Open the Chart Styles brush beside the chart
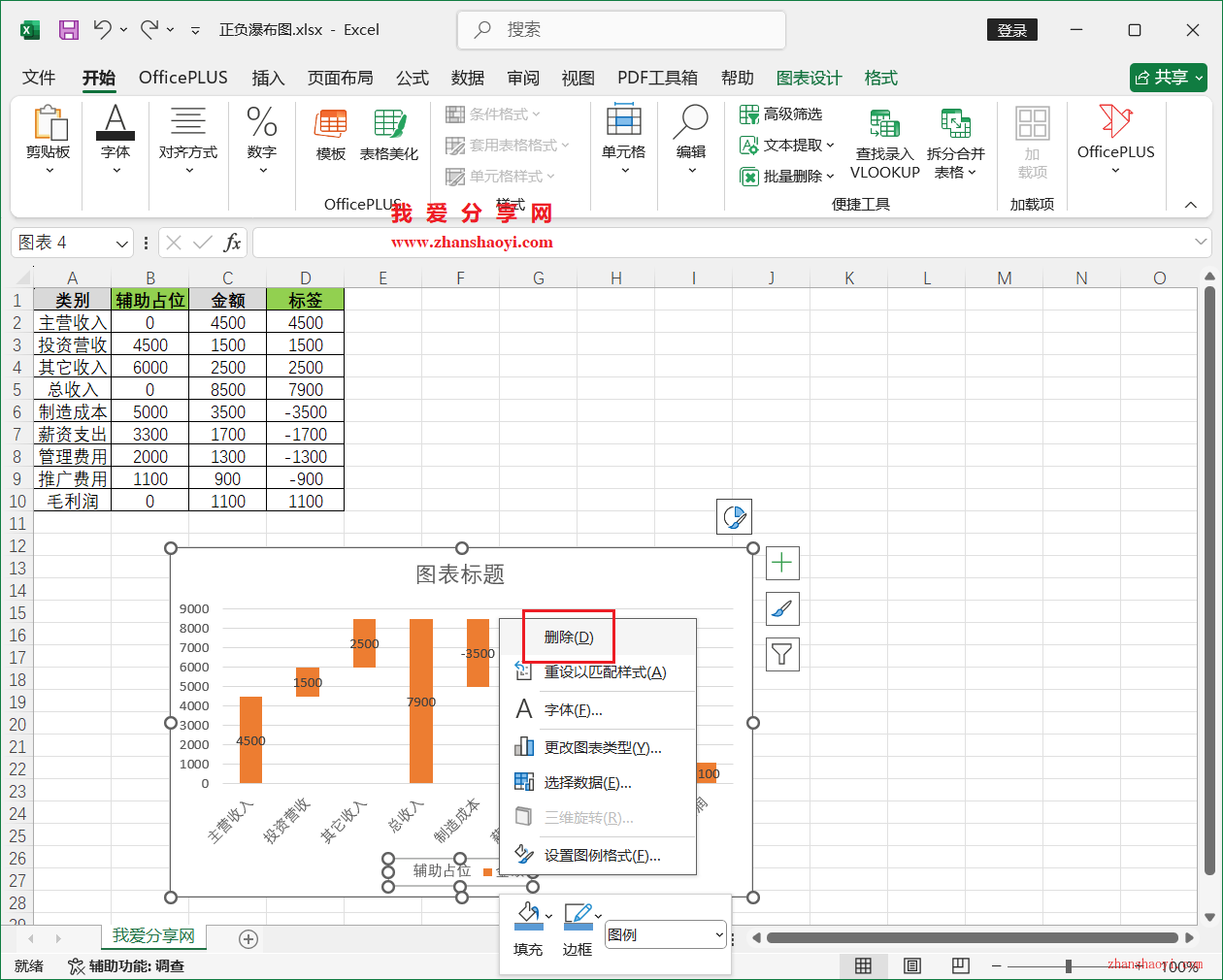 coord(781,608)
